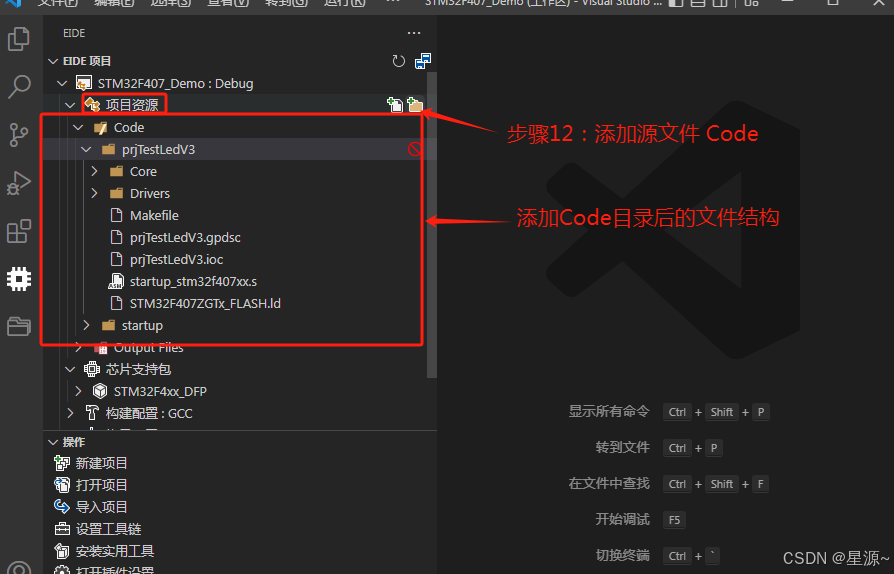
Task: Expand the 构建配置 : GCC node
Action: point(70,413)
